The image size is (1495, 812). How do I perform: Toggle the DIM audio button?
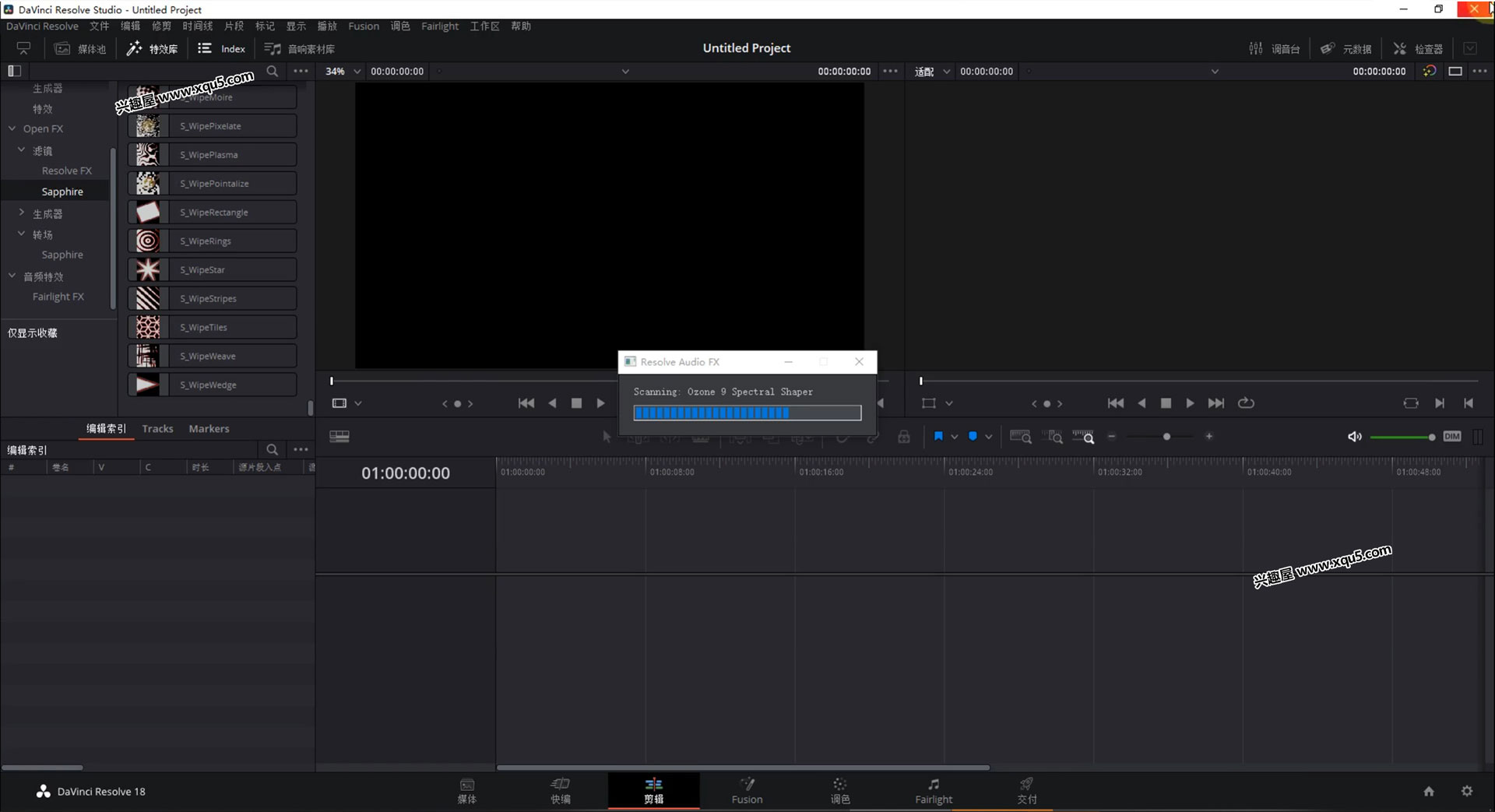pyautogui.click(x=1452, y=437)
